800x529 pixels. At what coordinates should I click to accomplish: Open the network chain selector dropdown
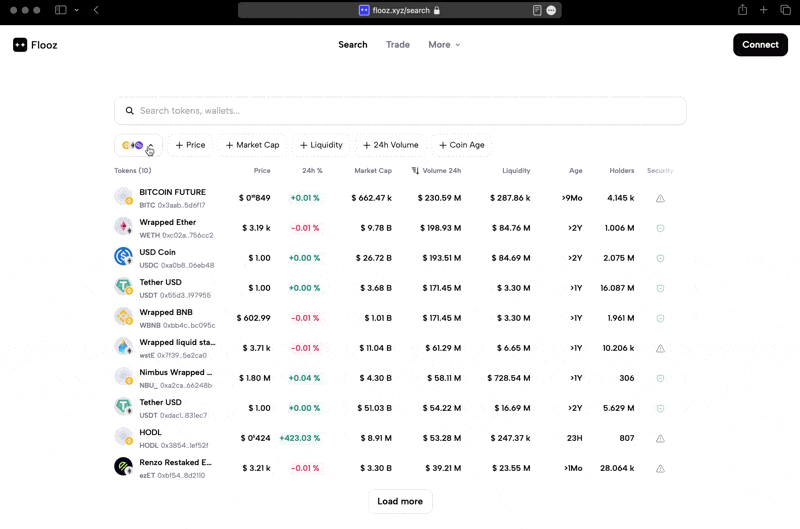[138, 145]
